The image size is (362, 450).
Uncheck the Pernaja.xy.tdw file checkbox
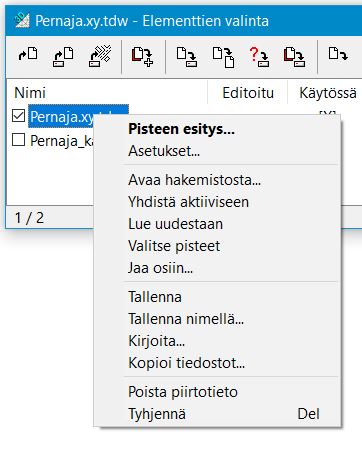click(18, 116)
